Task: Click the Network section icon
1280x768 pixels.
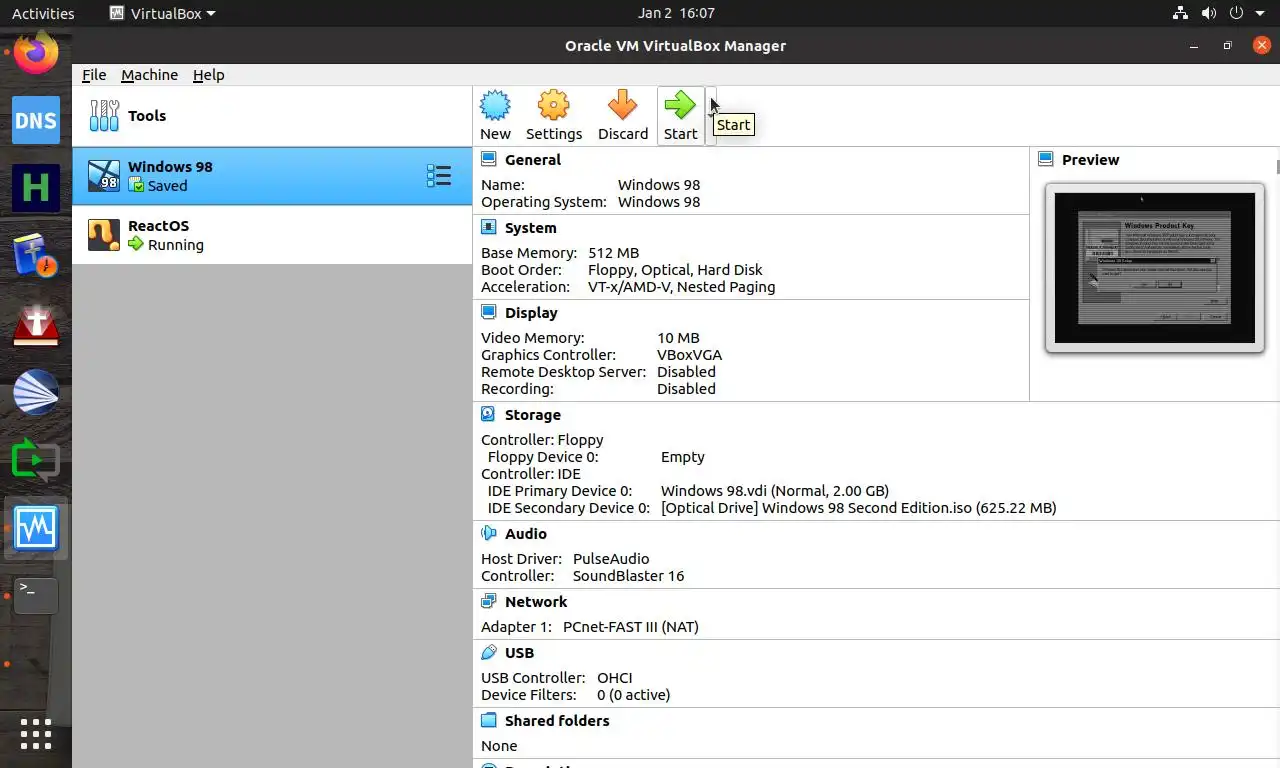Action: click(488, 601)
